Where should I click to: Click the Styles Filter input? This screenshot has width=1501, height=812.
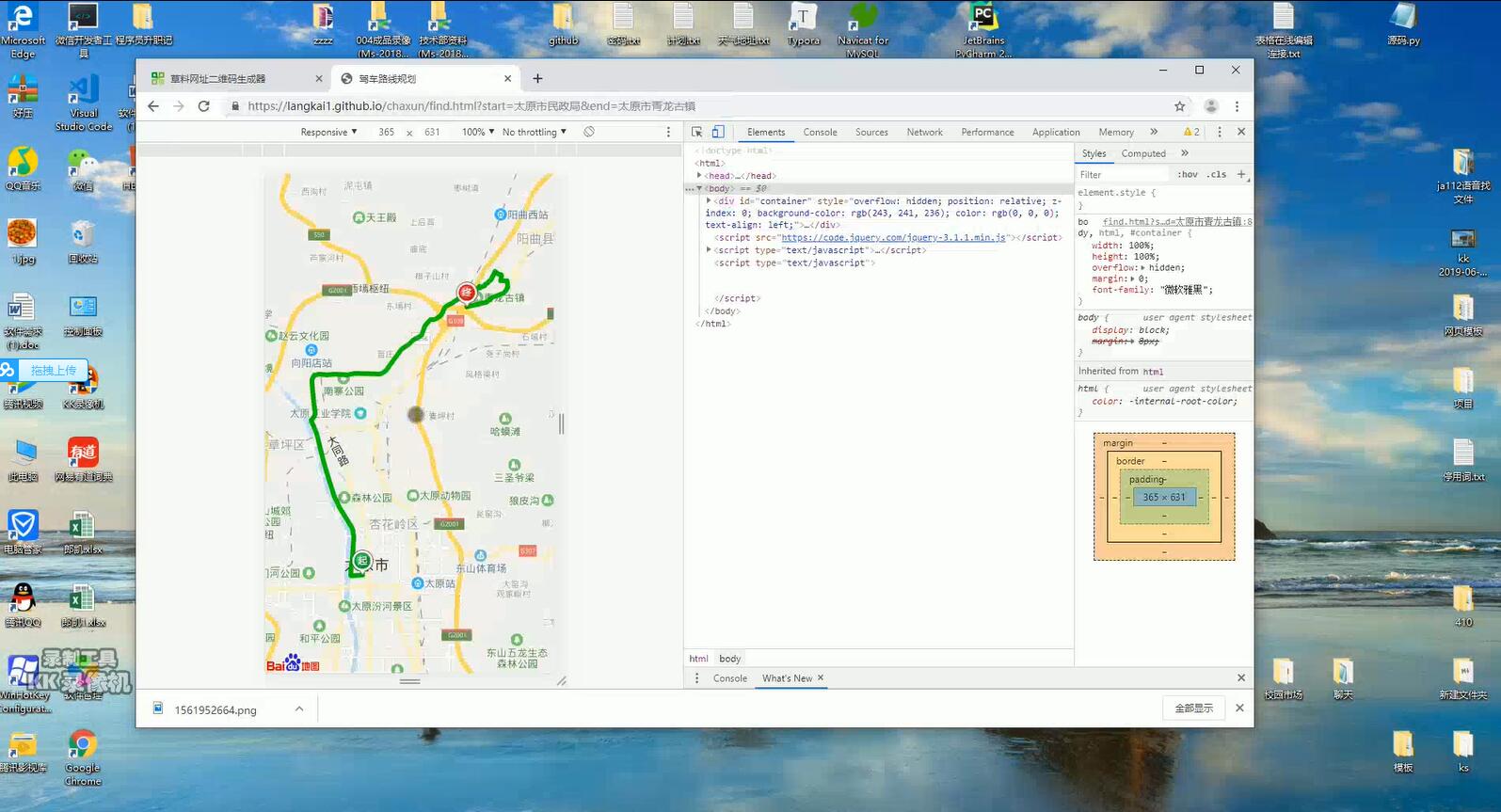(x=1123, y=174)
